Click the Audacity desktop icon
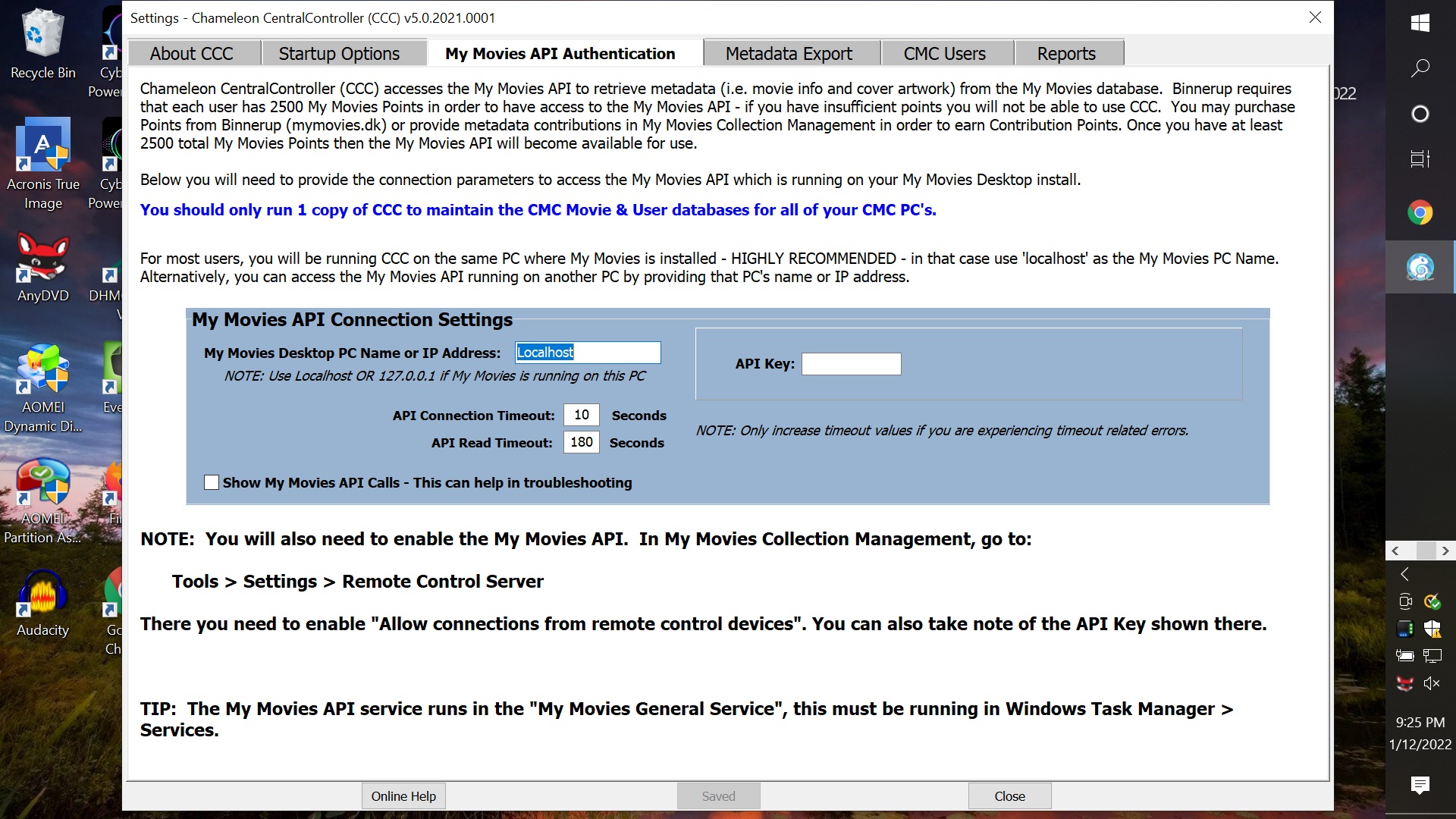The image size is (1456, 819). [x=43, y=602]
